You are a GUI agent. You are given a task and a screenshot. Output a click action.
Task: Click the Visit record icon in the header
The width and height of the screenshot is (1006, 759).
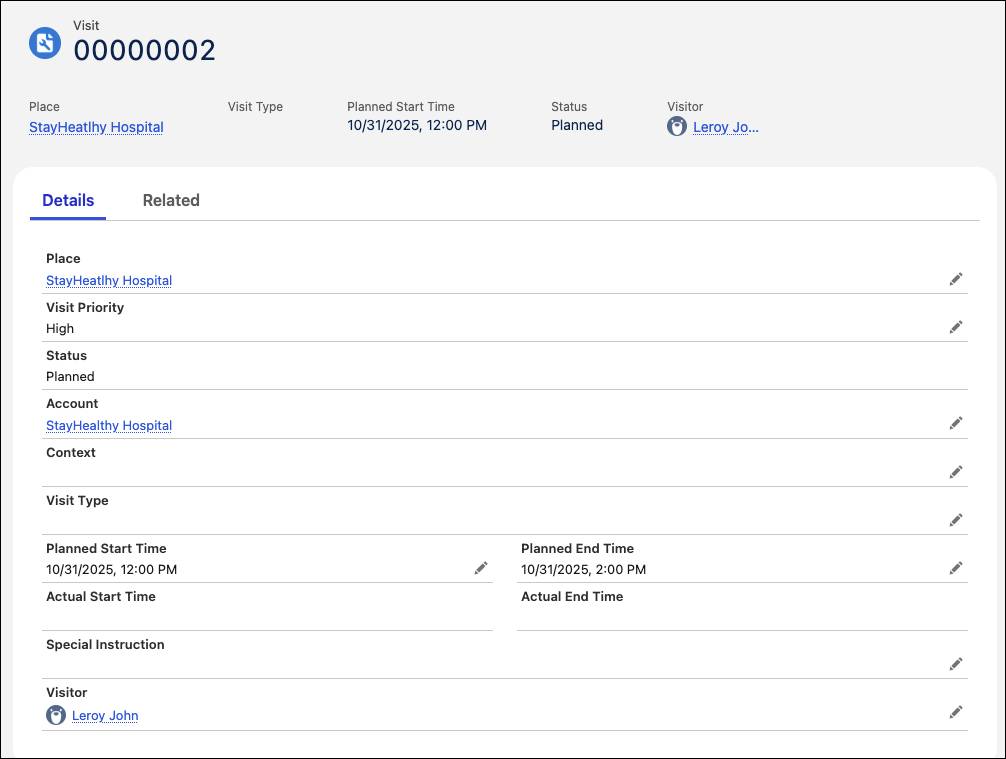[x=44, y=43]
